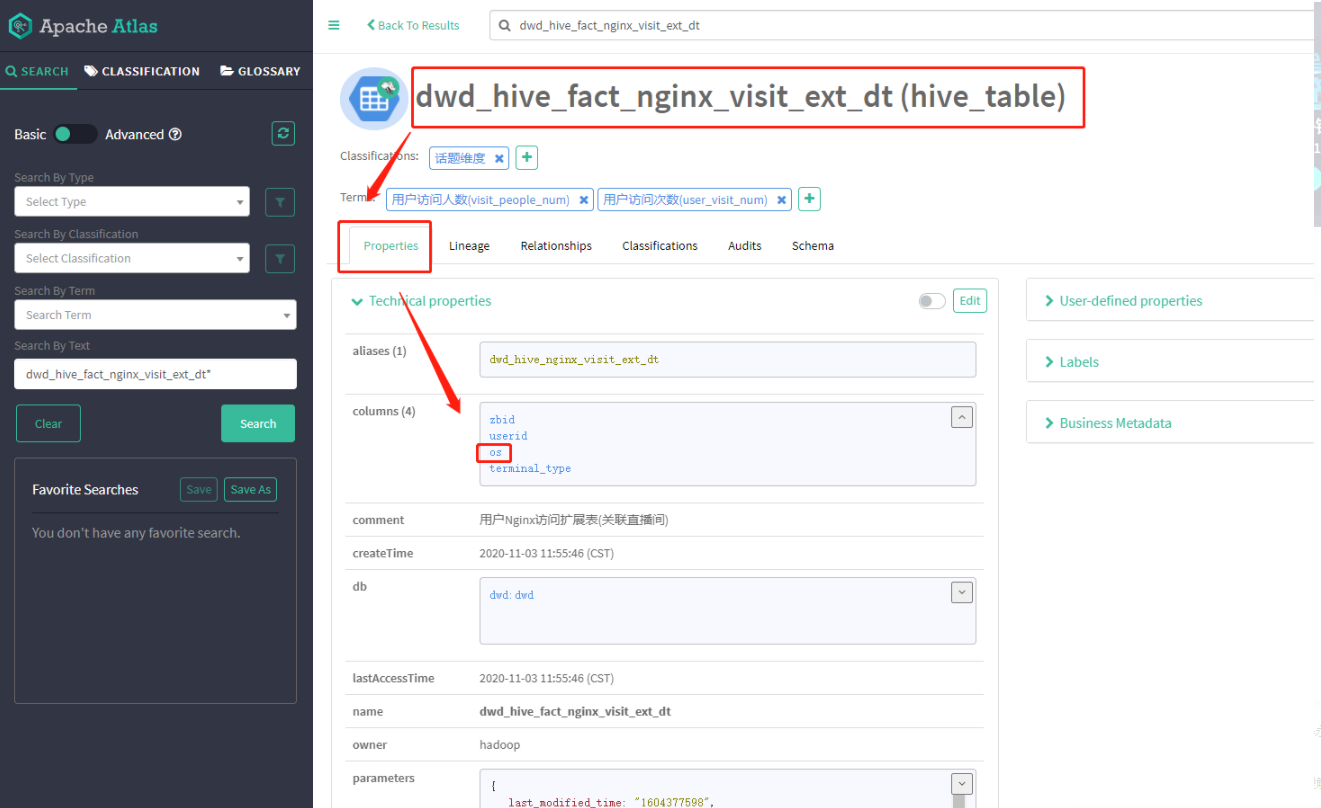
Task: Click the lastAccessTime value
Action: point(547,678)
